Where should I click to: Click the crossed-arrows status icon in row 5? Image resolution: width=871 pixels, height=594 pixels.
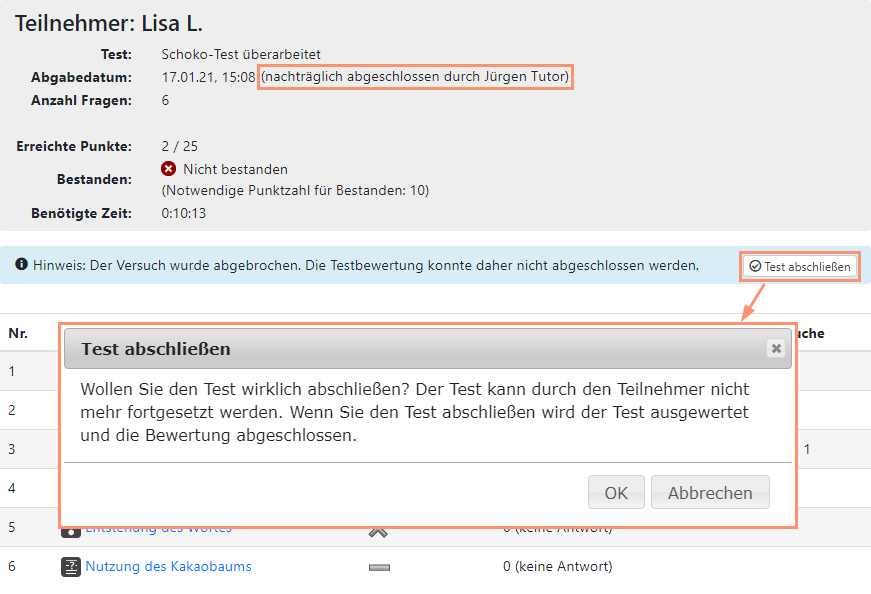378,531
